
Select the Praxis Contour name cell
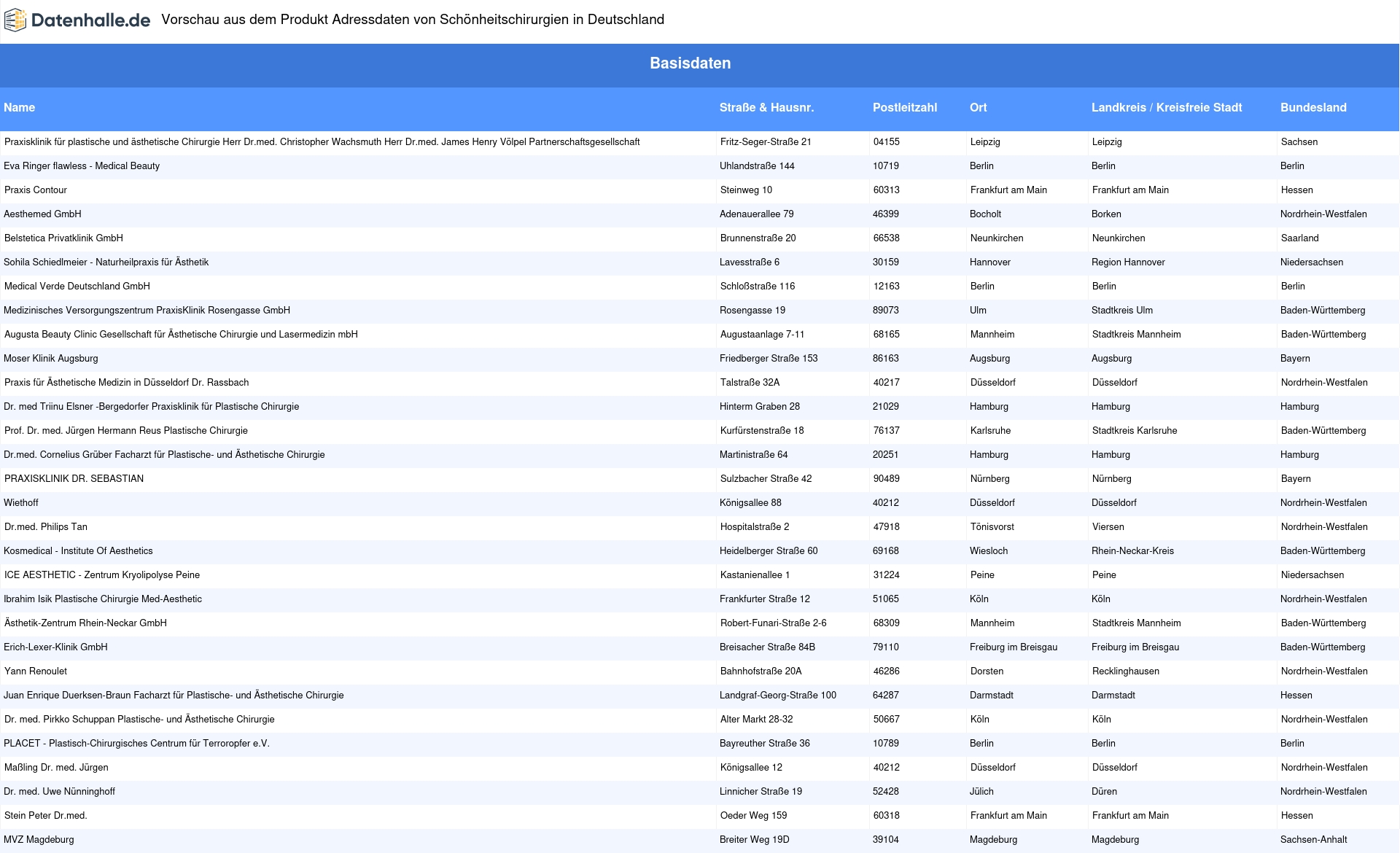point(36,190)
